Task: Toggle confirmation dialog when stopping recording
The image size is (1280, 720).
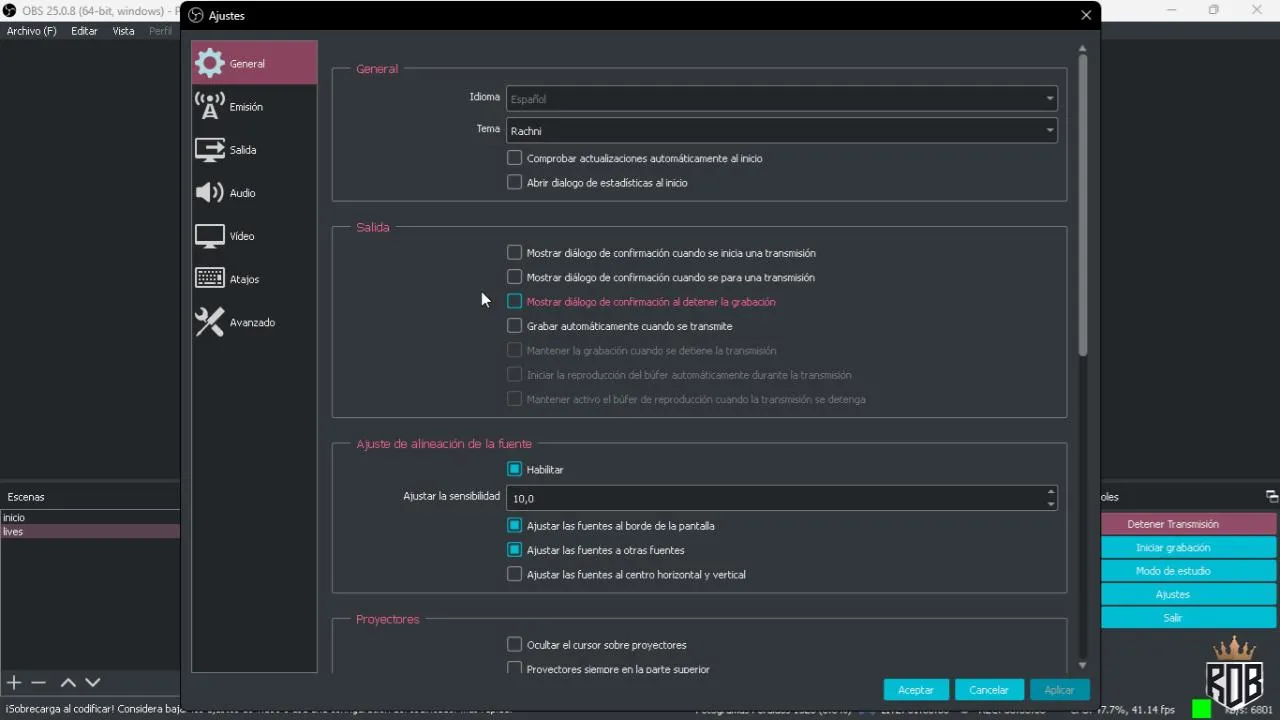Action: pyautogui.click(x=515, y=301)
